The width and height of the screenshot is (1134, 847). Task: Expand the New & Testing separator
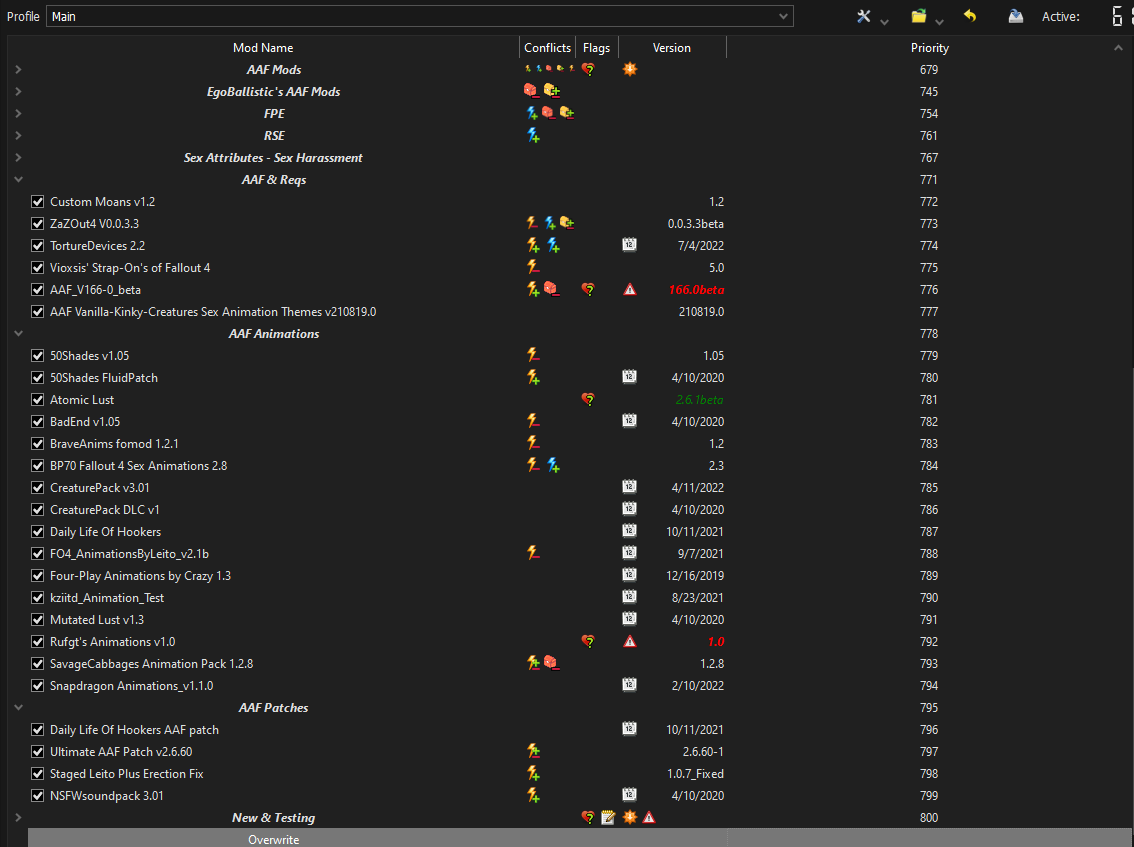click(x=18, y=817)
